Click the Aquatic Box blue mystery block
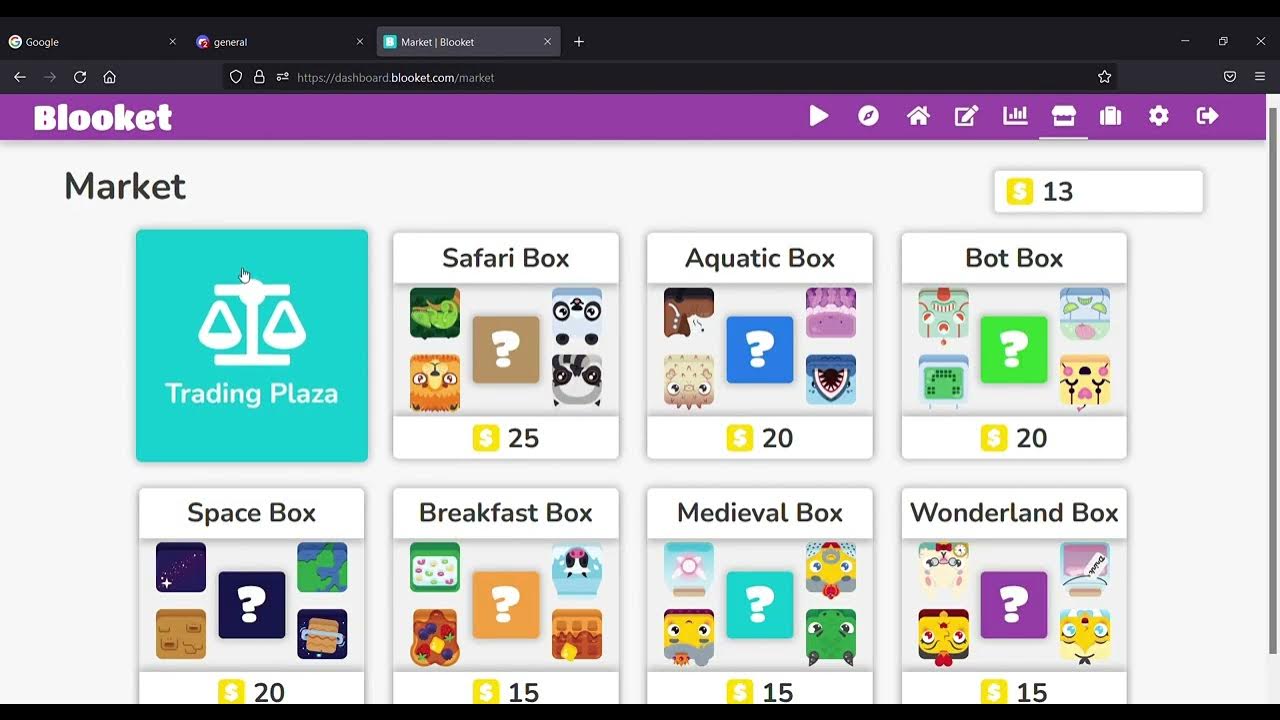This screenshot has height=720, width=1280. click(x=760, y=349)
